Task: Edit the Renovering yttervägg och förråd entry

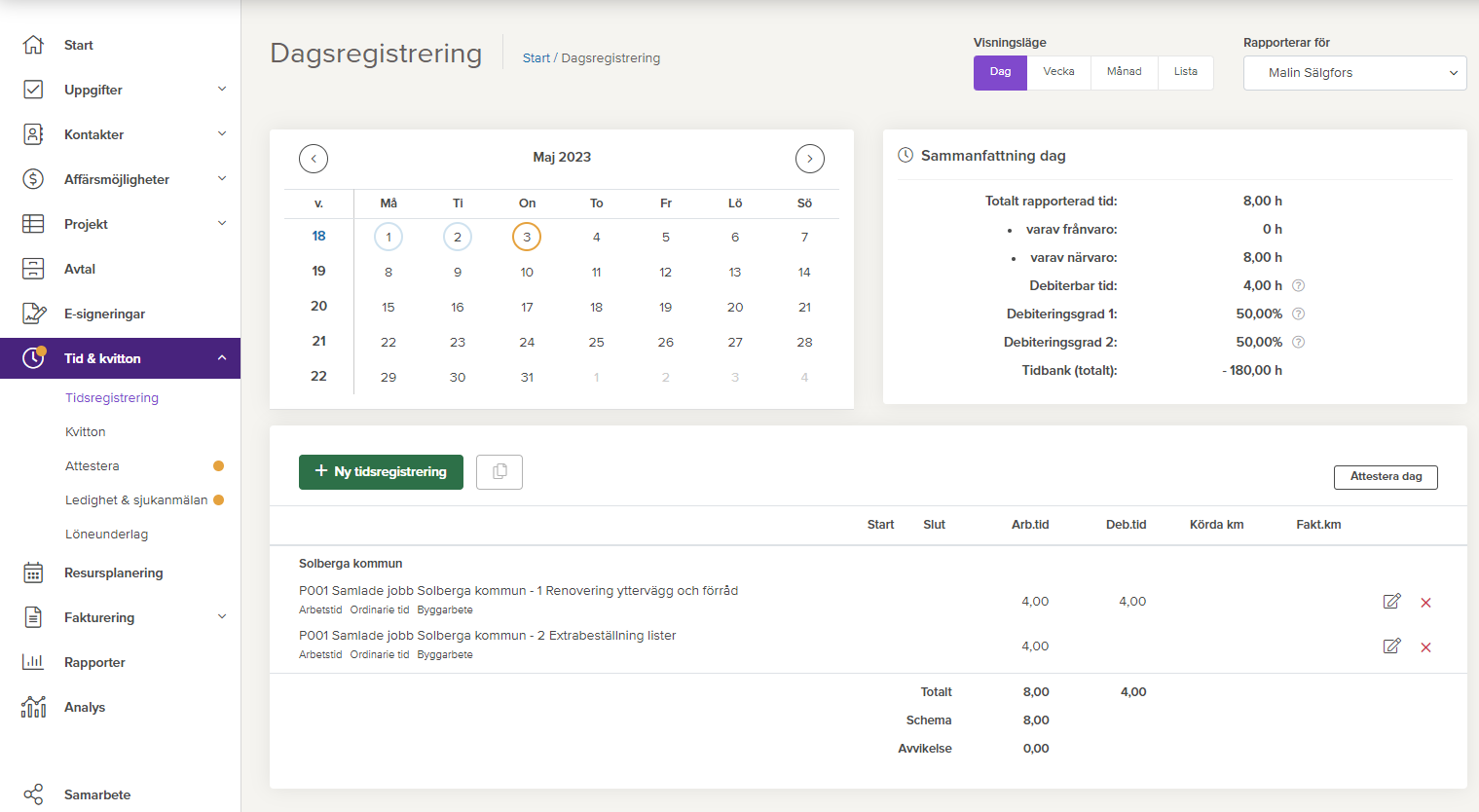Action: coord(1391,602)
